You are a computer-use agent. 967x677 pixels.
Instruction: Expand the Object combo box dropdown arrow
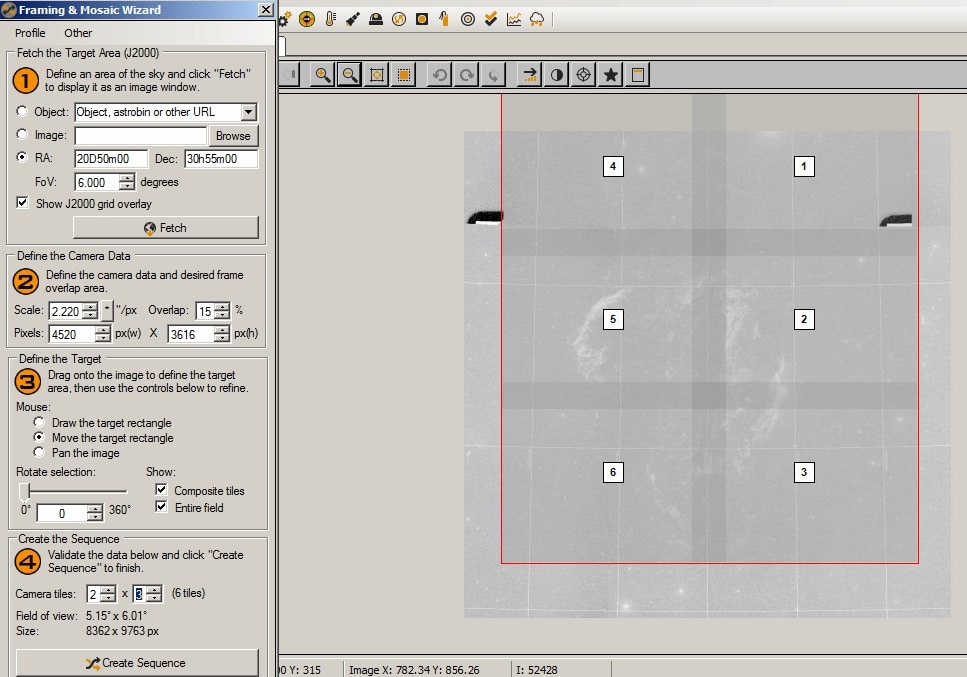tap(249, 112)
